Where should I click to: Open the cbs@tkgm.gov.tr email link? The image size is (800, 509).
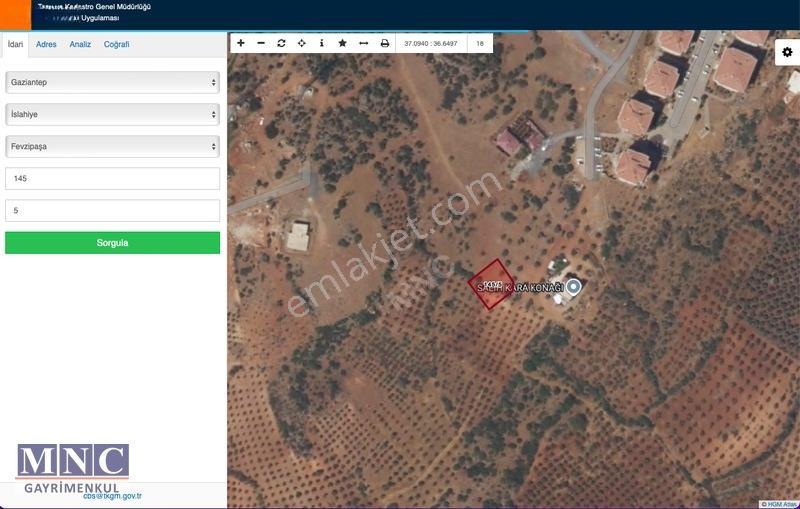click(x=112, y=496)
